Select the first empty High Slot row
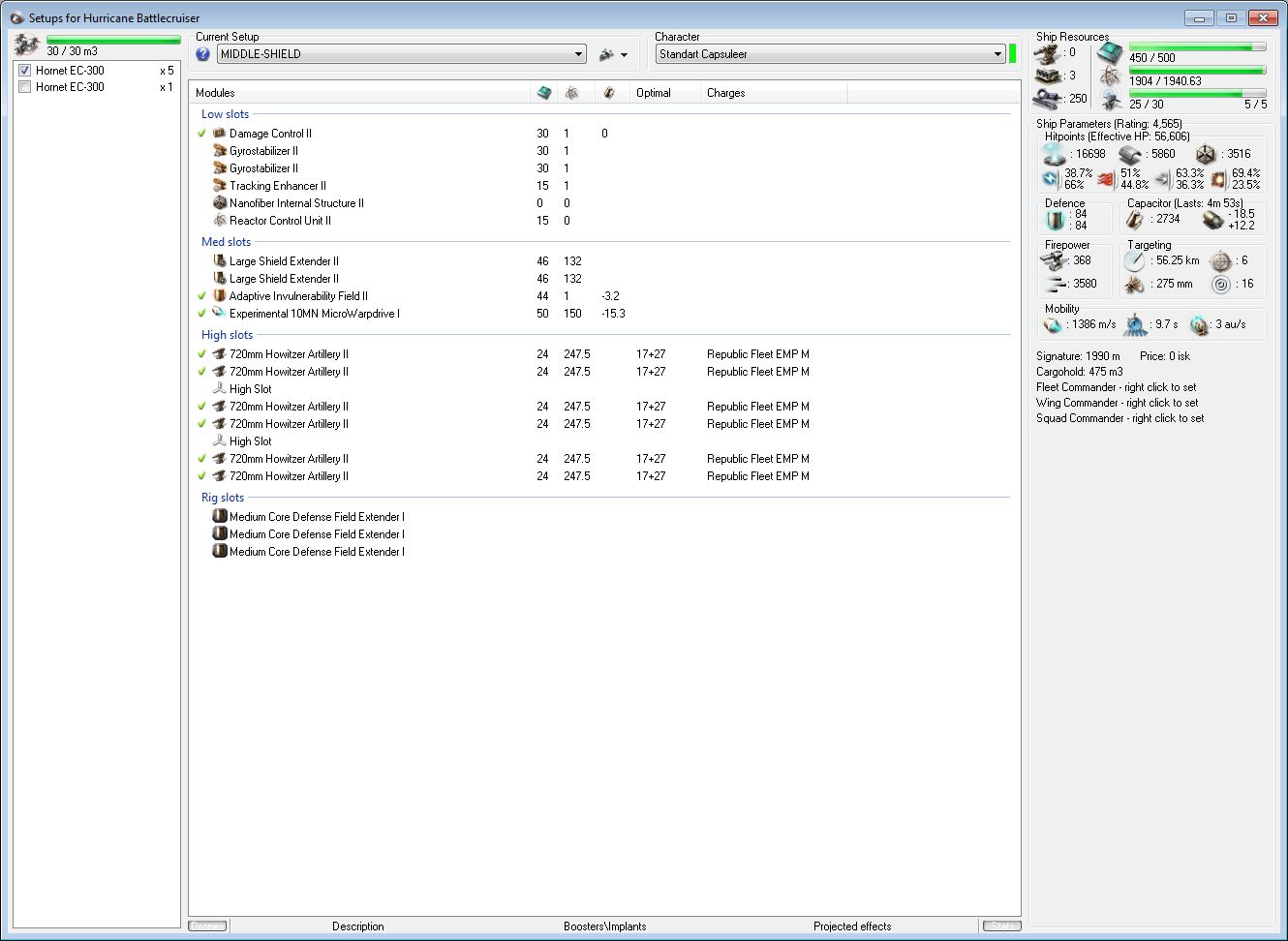Screen dimensions: 1288x941 250,389
